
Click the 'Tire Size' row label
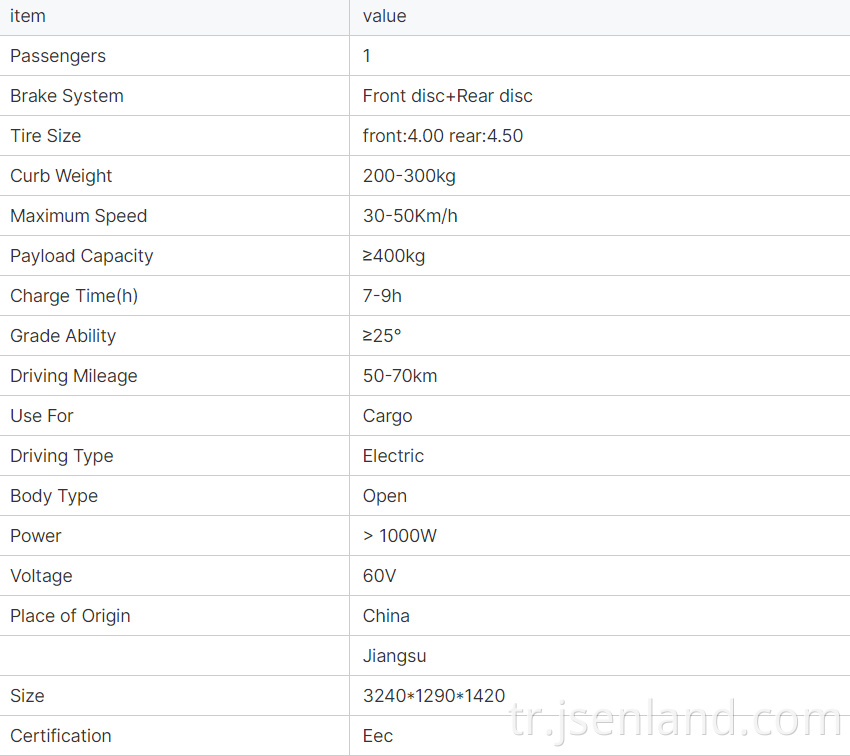[46, 135]
